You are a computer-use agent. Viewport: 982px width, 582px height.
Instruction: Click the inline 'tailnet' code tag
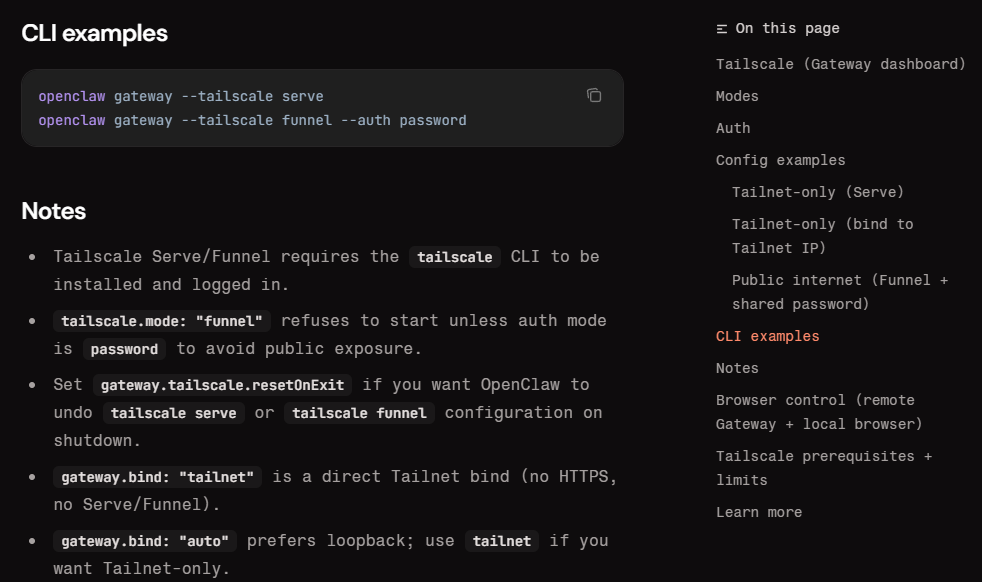[x=502, y=541]
